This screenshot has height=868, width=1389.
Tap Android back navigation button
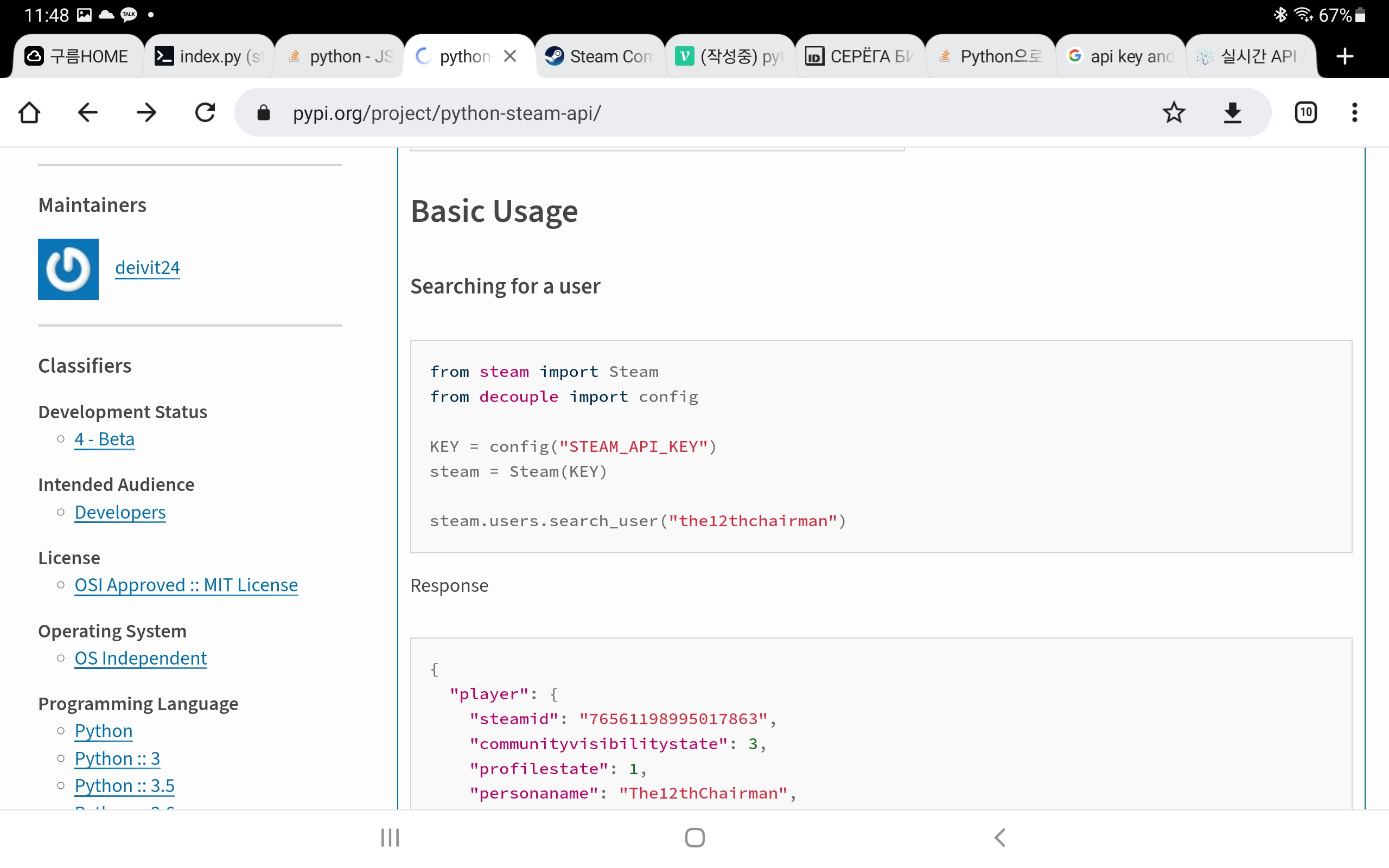[1000, 838]
